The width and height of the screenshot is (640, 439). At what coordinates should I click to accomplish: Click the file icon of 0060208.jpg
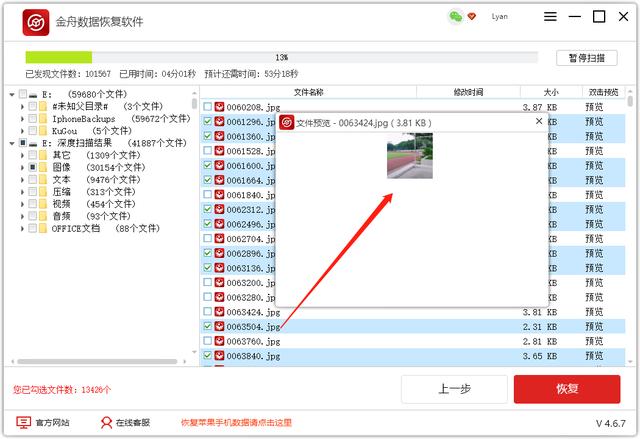(219, 107)
